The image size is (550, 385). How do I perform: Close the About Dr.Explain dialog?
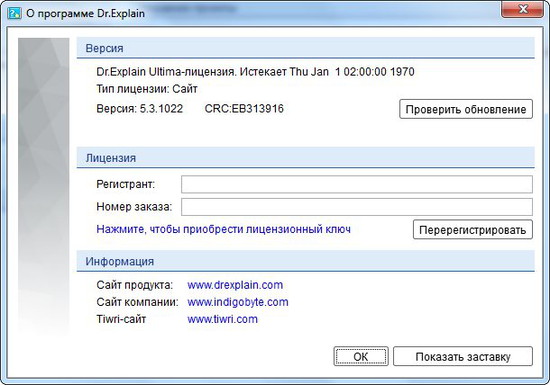pyautogui.click(x=522, y=9)
